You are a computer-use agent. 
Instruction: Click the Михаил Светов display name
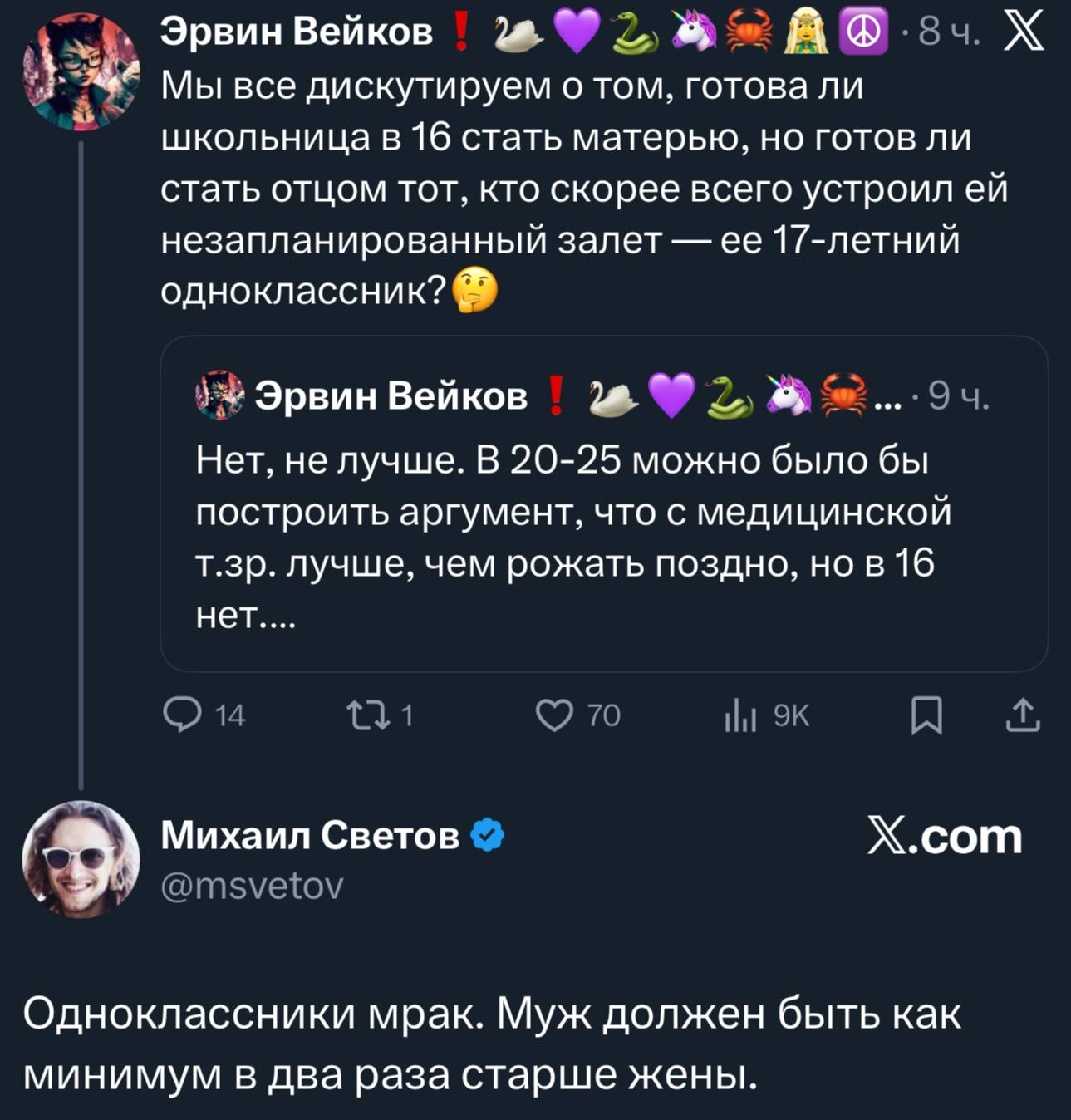(309, 835)
